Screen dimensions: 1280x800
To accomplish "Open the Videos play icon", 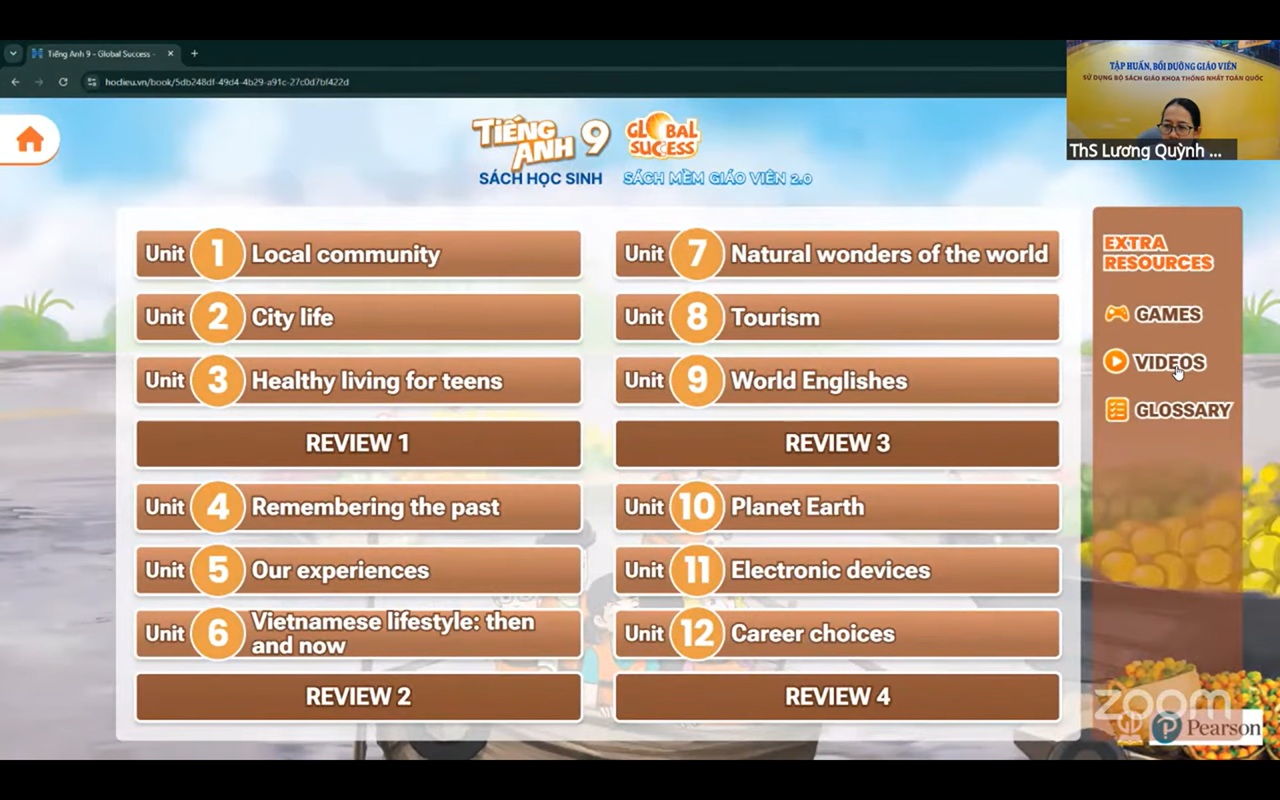I will click(1116, 361).
